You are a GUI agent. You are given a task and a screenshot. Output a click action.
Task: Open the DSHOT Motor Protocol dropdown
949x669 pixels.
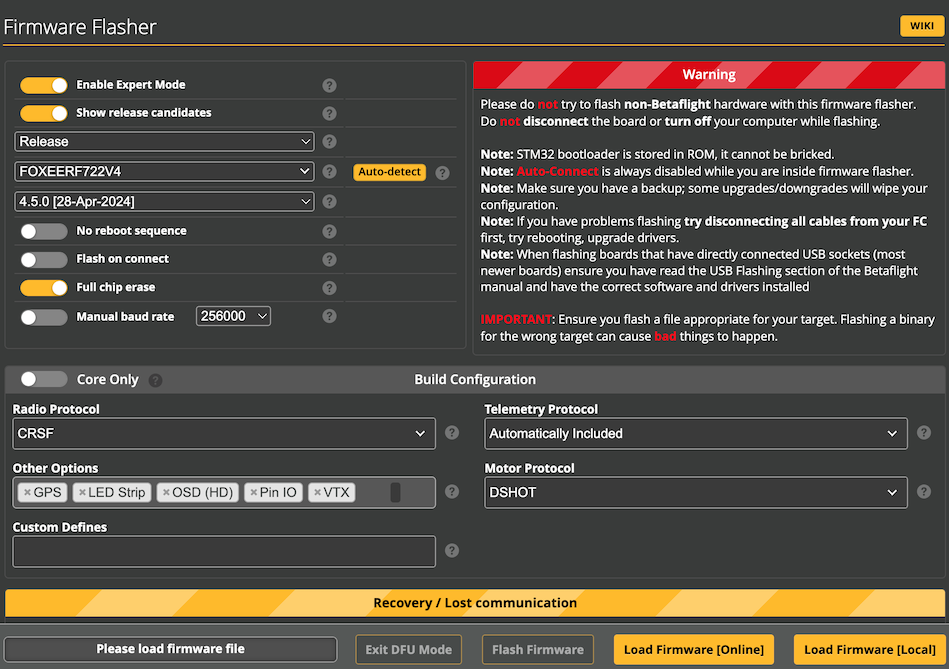[695, 492]
